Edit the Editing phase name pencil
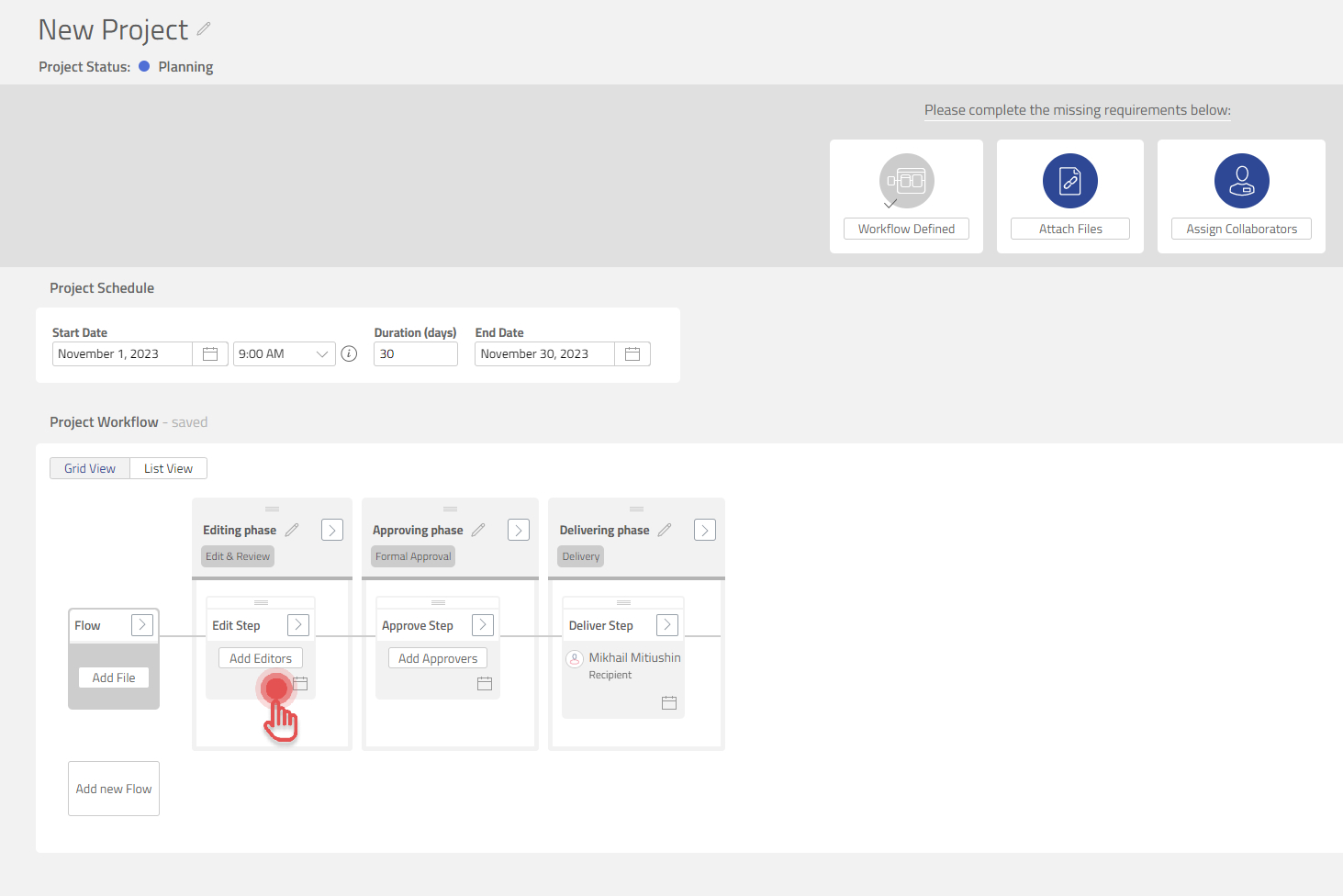 pos(292,530)
